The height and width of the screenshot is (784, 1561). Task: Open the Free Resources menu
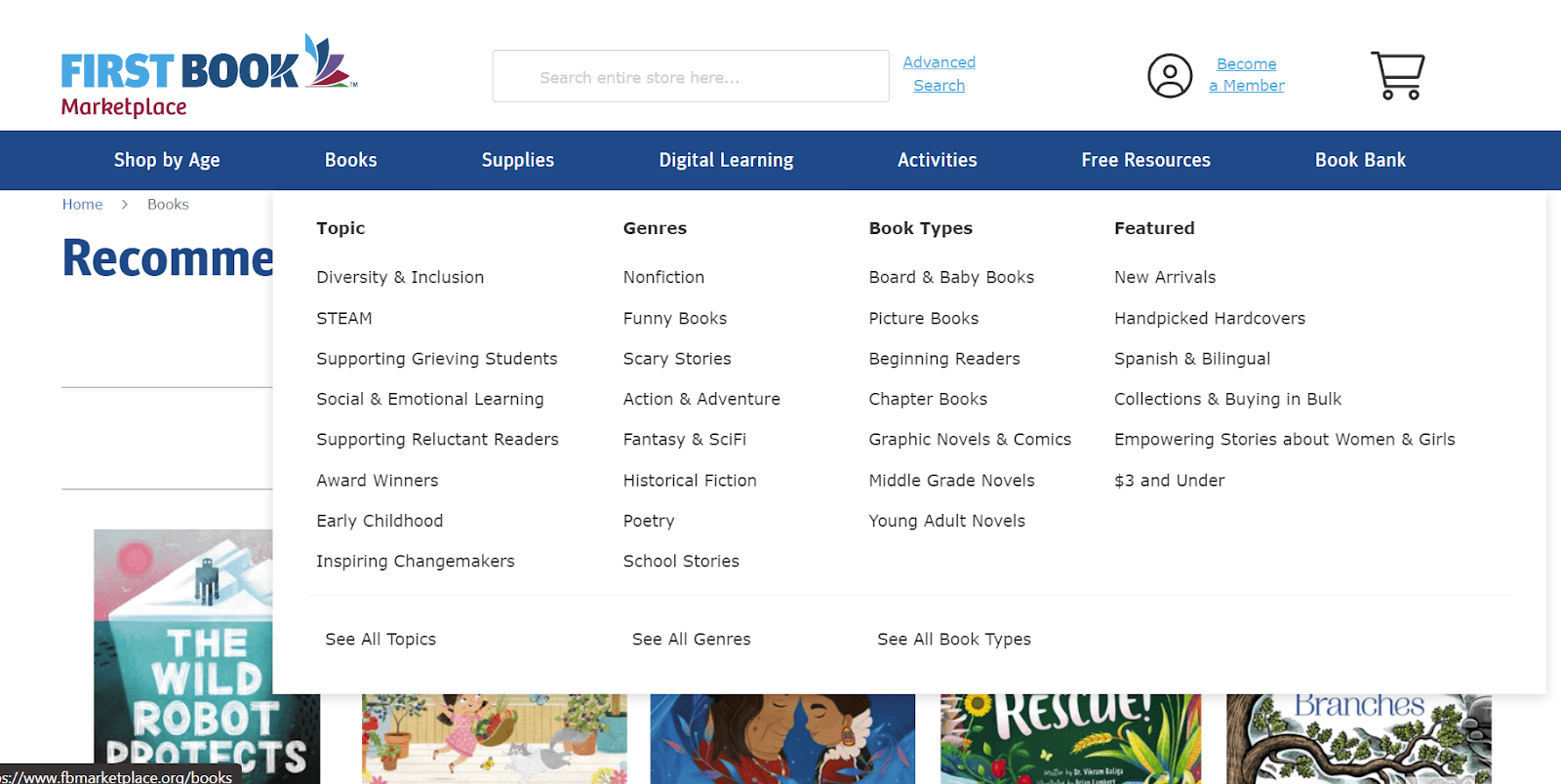click(1146, 160)
